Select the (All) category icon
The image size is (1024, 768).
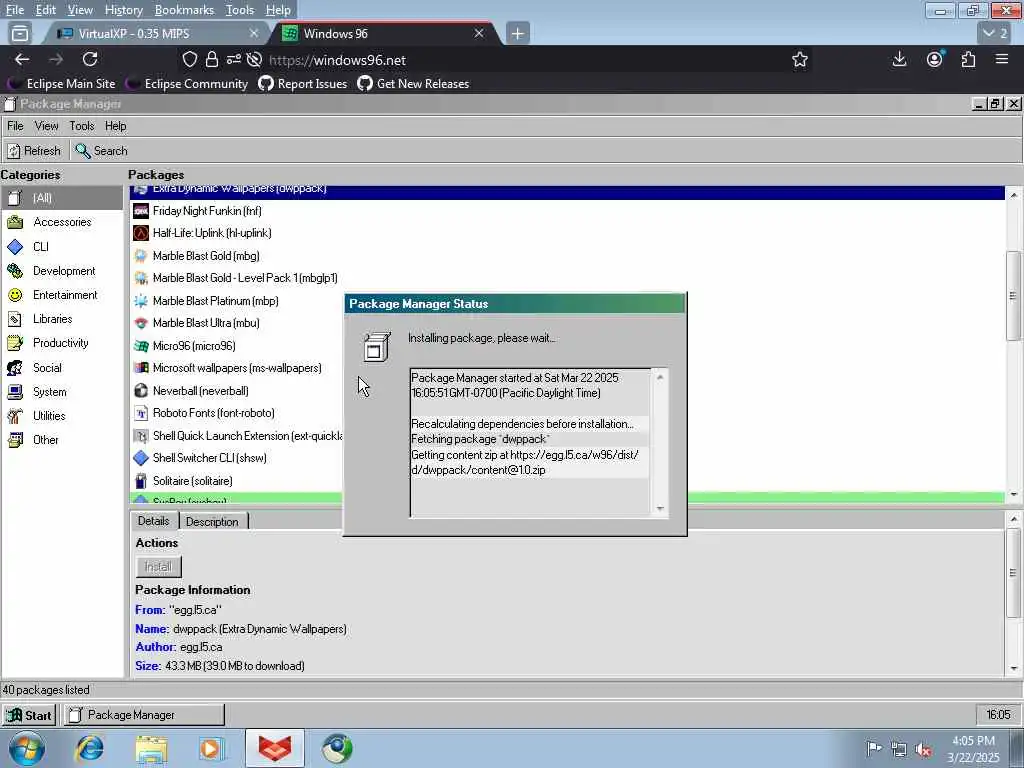pos(15,198)
